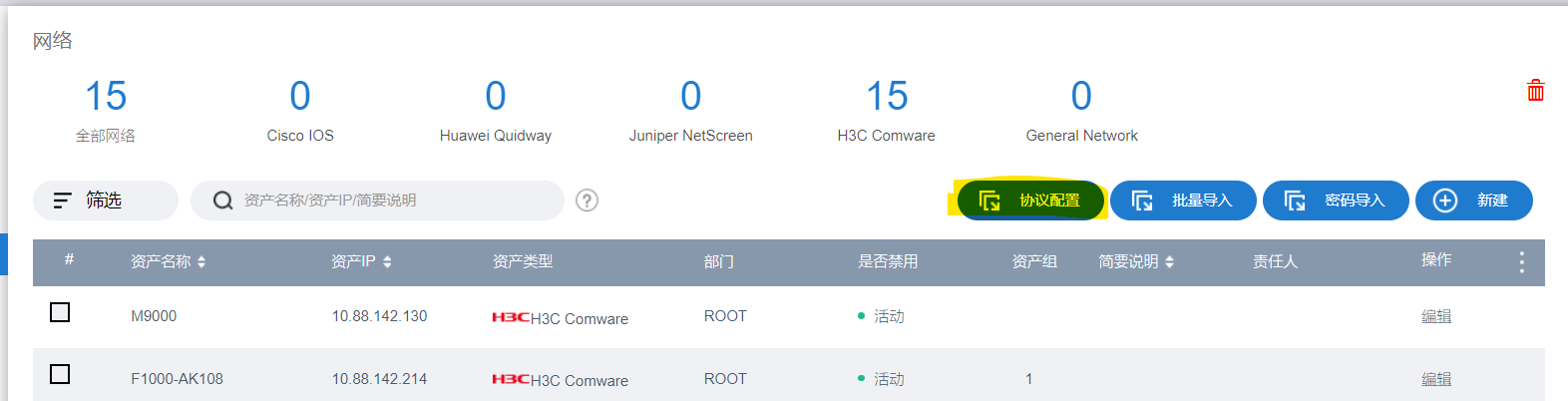Open the 筛选 filter panel
This screenshot has height=401, width=1568.
(x=105, y=200)
